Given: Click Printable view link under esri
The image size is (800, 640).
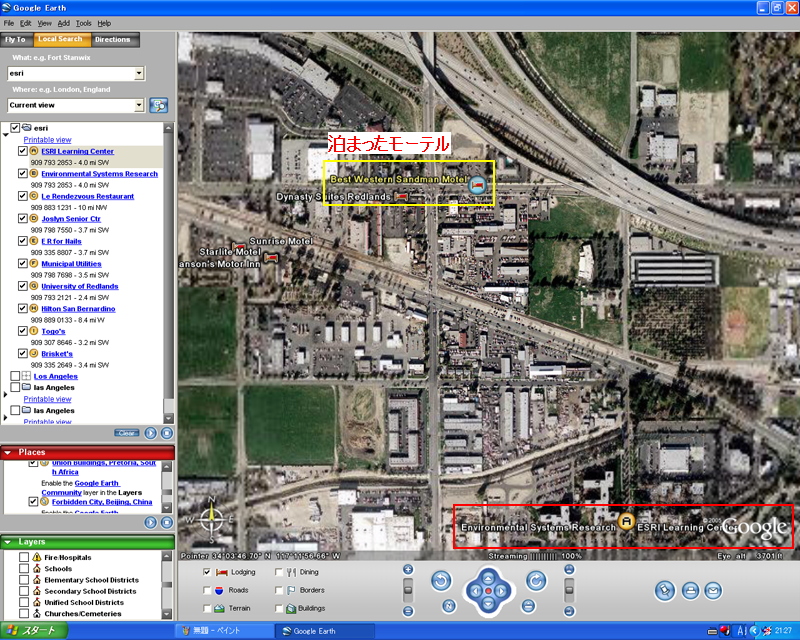Looking at the screenshot, I should pos(47,140).
